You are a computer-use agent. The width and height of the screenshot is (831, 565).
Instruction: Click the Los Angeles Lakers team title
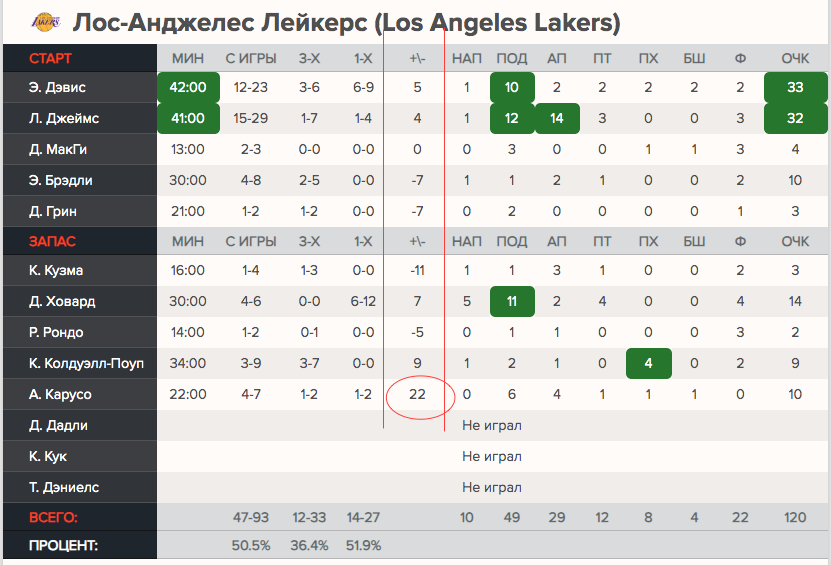(x=346, y=21)
